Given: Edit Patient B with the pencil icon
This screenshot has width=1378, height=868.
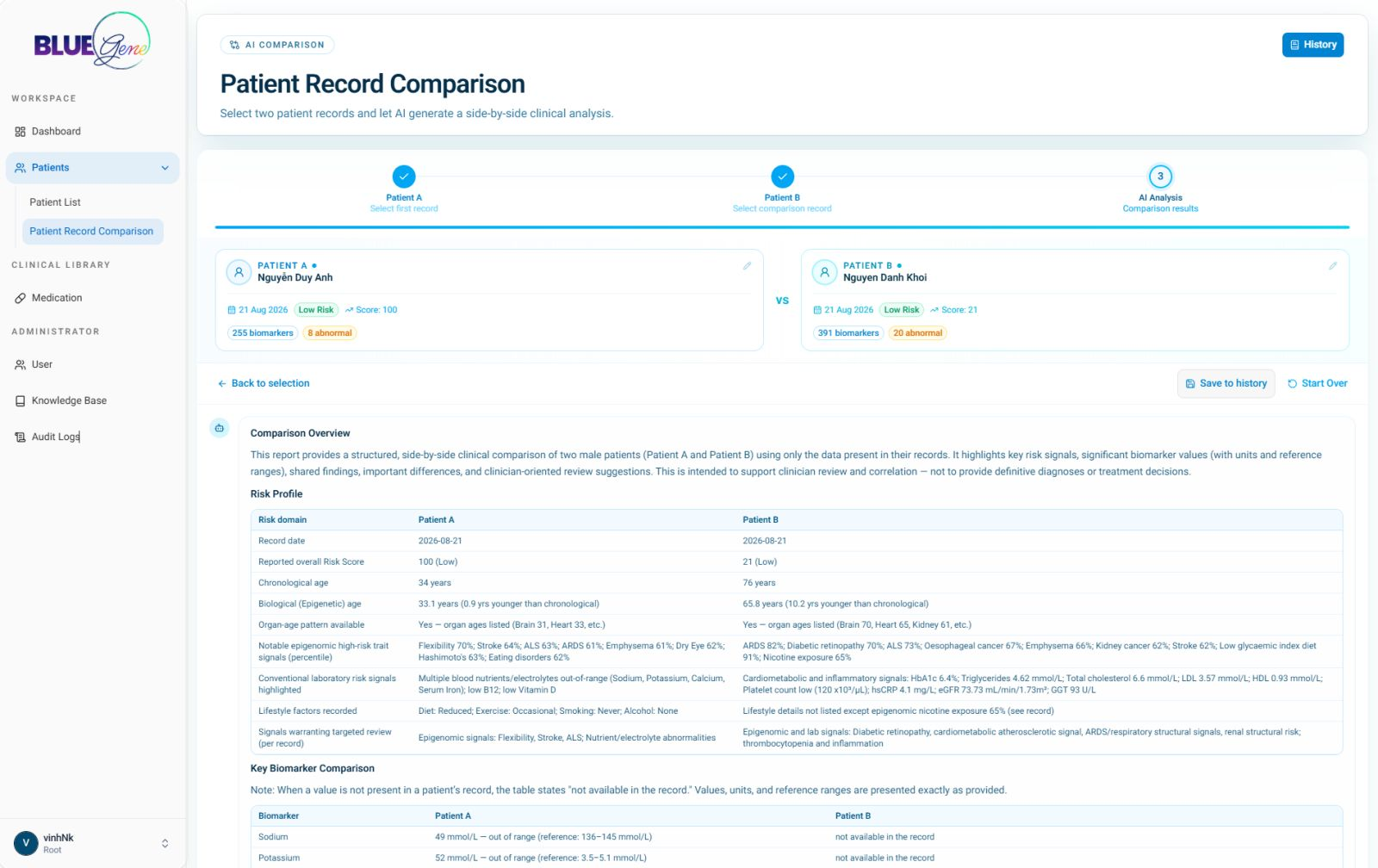Looking at the screenshot, I should click(x=1332, y=266).
